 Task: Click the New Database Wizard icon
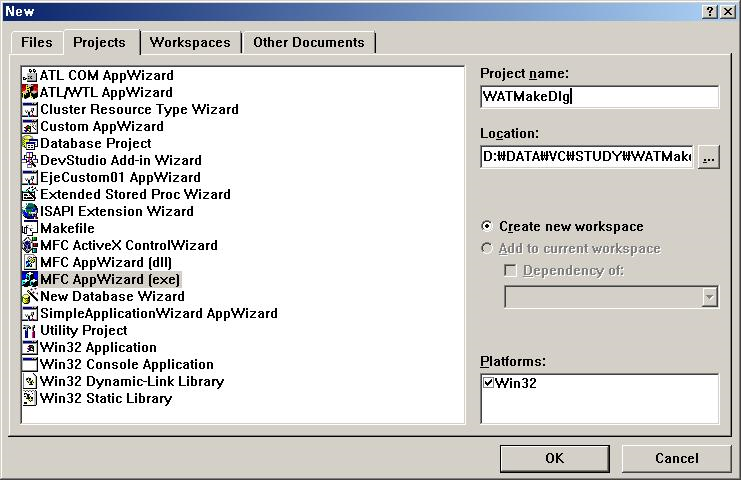(x=30, y=296)
